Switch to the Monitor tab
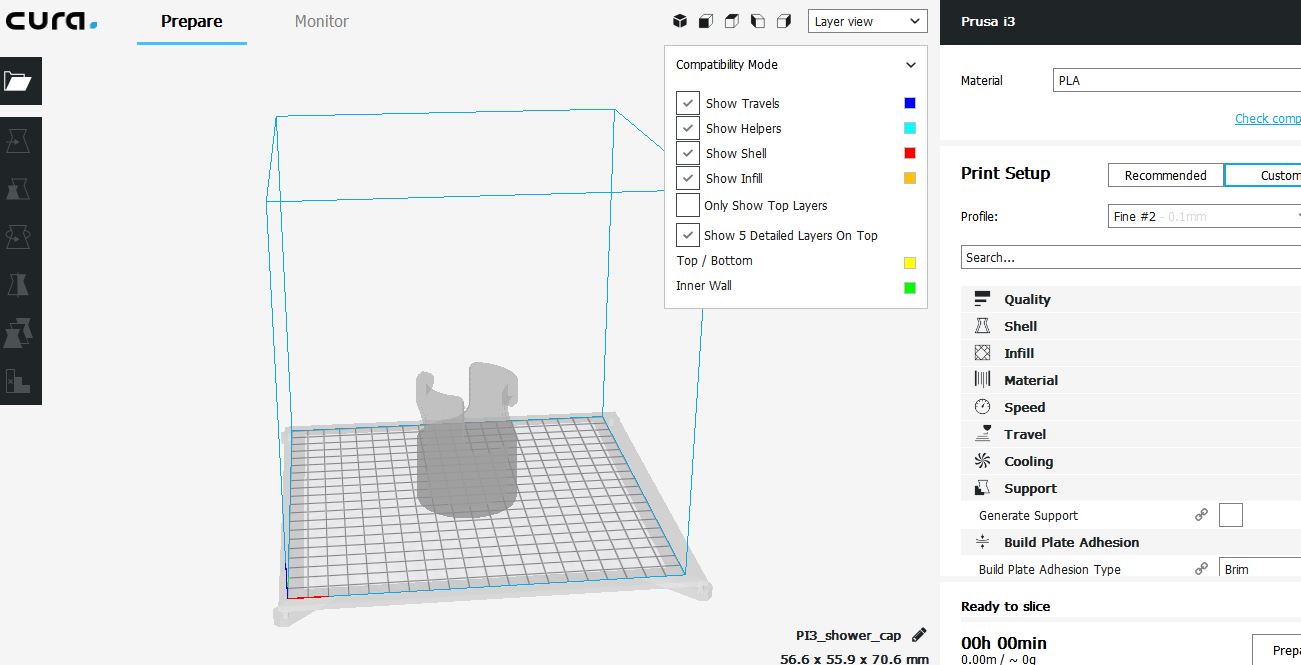 coord(321,21)
